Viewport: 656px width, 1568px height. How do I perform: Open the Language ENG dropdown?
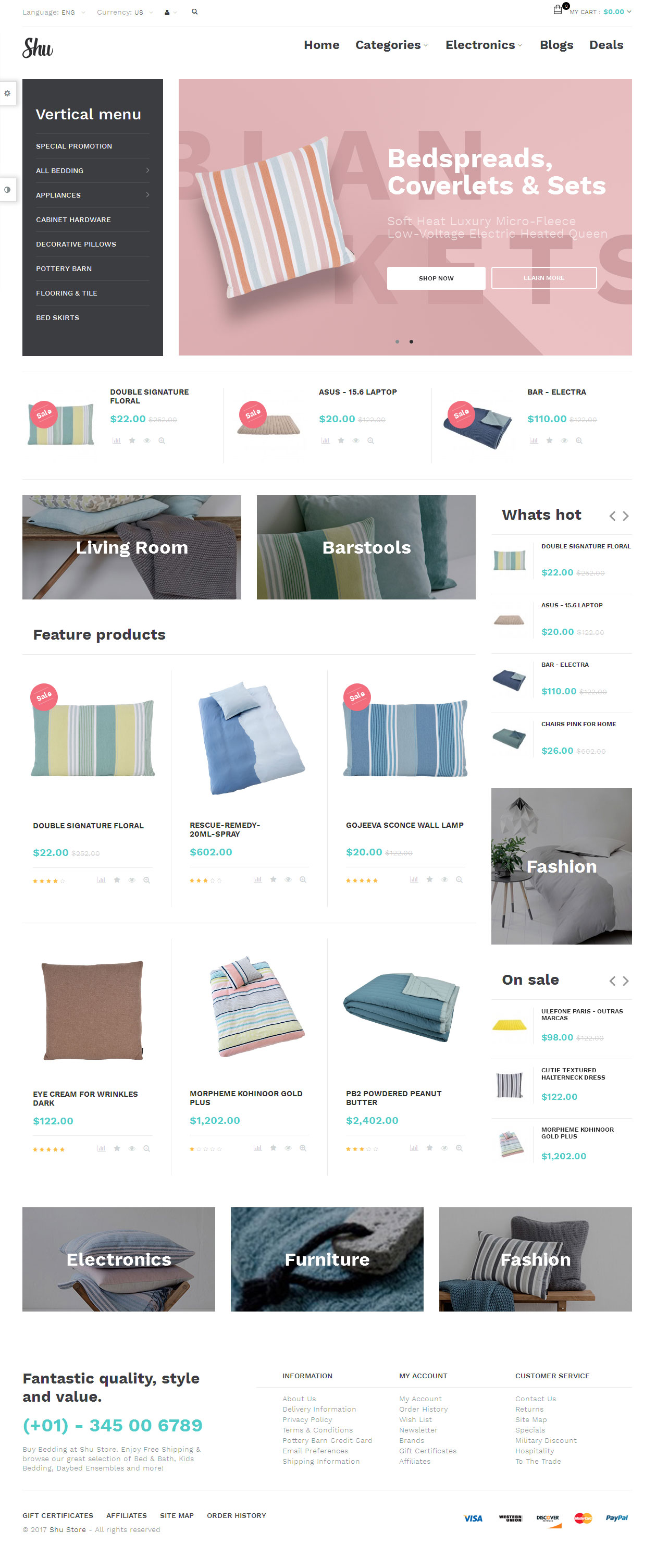54,12
